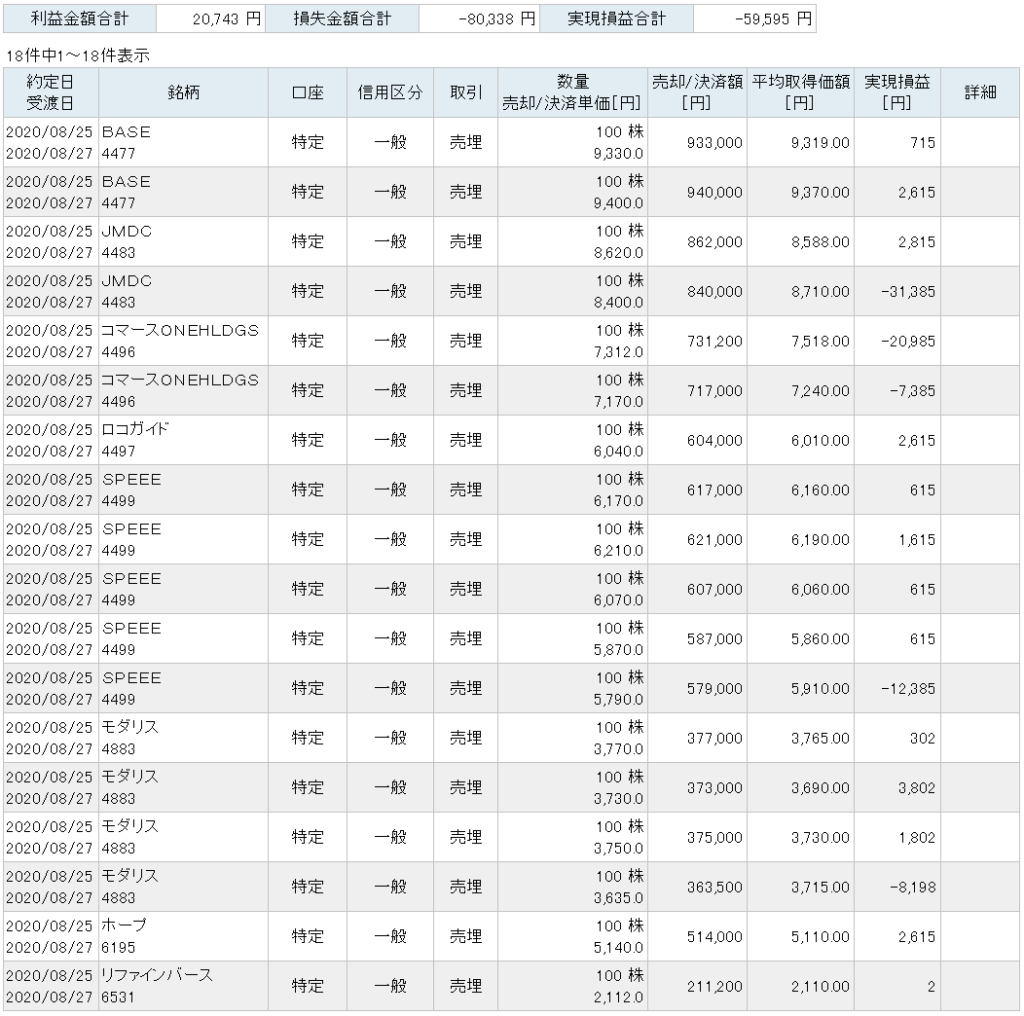
Task: Click the 売却/決済額 column header
Action: tap(697, 93)
